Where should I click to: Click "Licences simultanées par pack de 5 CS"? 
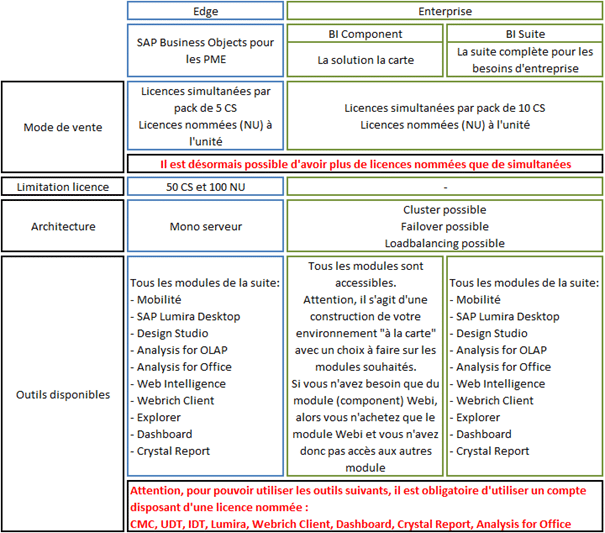coord(205,100)
